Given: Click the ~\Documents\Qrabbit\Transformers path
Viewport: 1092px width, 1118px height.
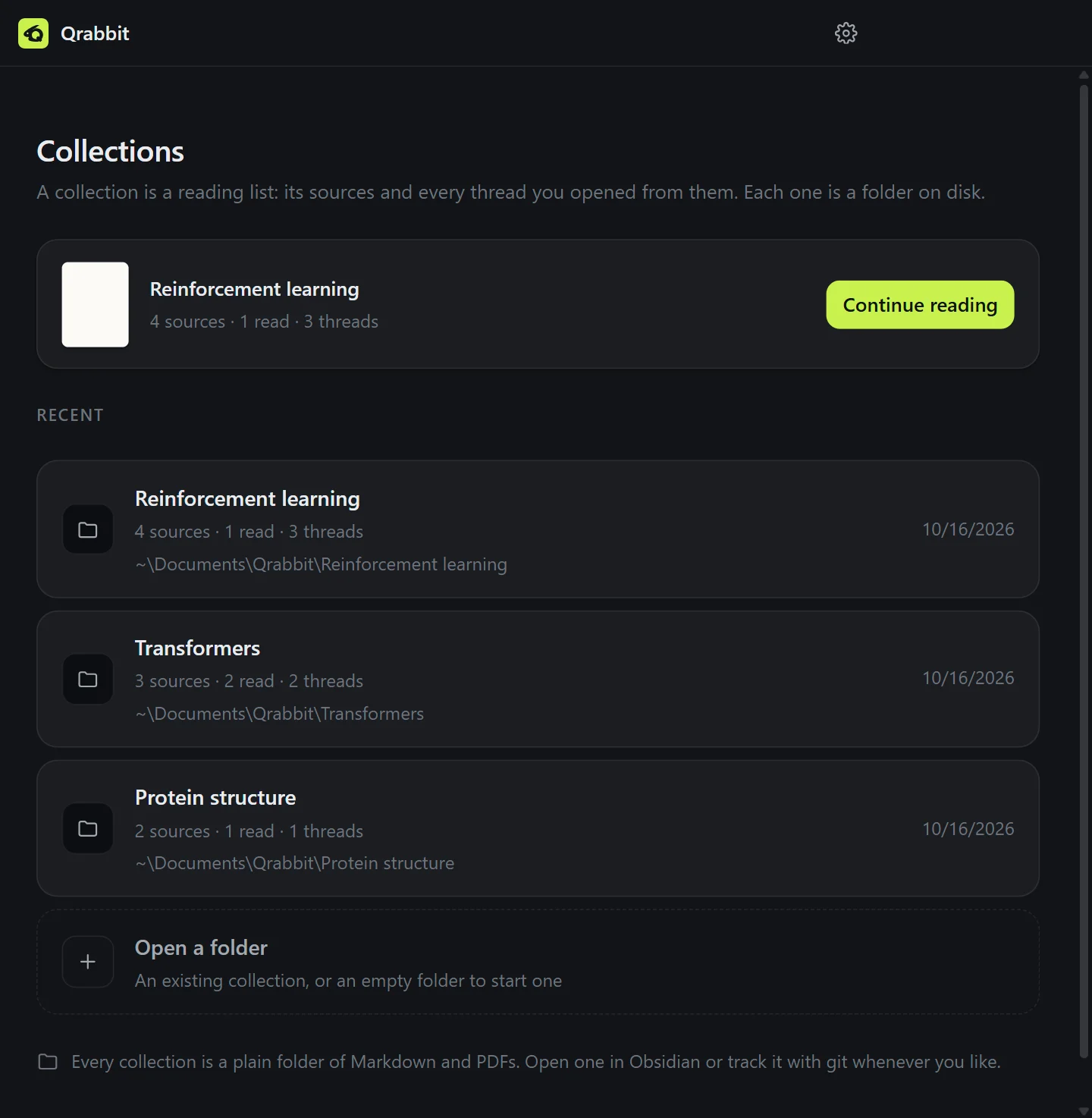Looking at the screenshot, I should (279, 714).
